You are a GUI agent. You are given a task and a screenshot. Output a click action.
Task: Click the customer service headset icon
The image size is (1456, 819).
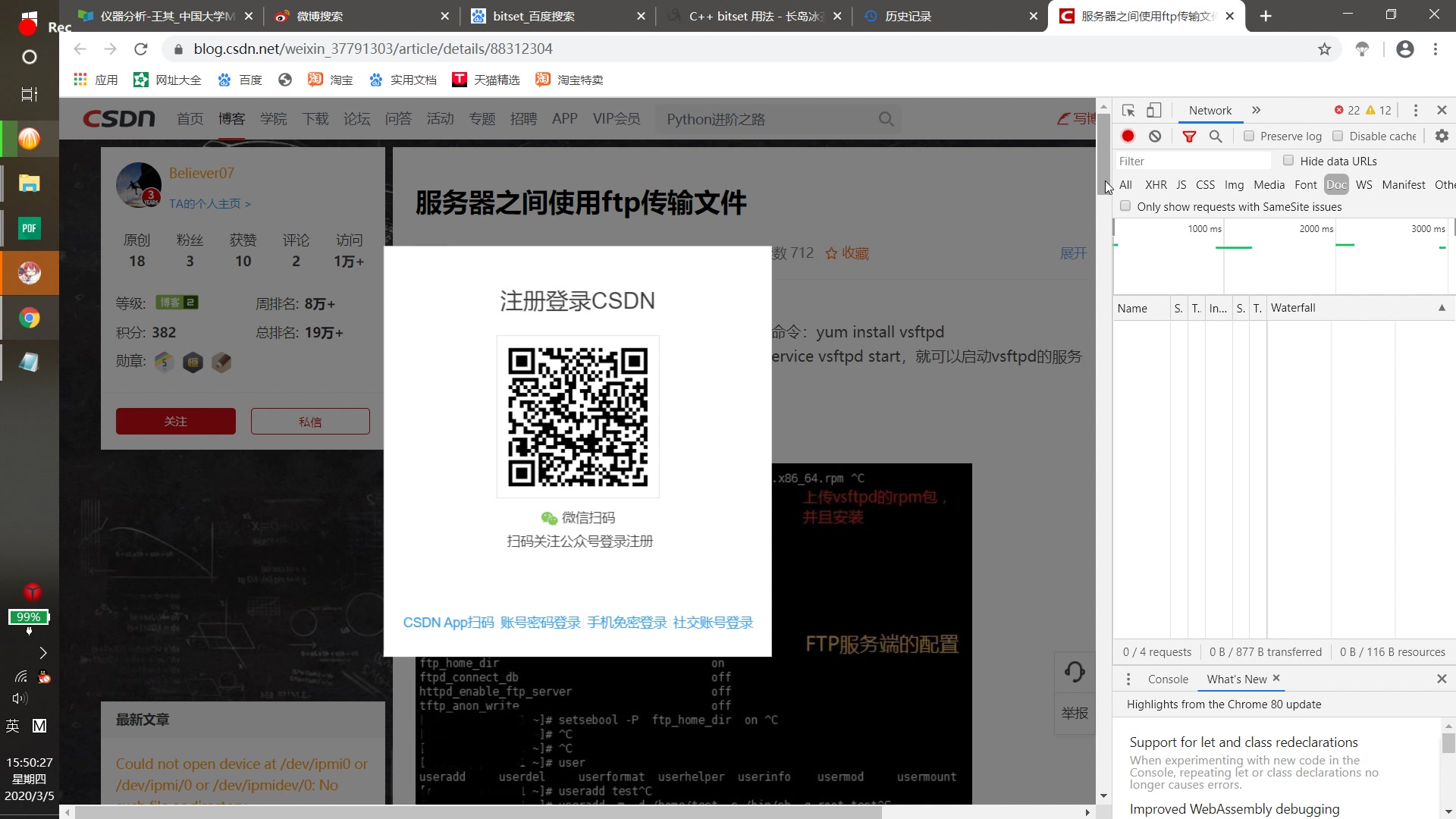click(x=1075, y=671)
